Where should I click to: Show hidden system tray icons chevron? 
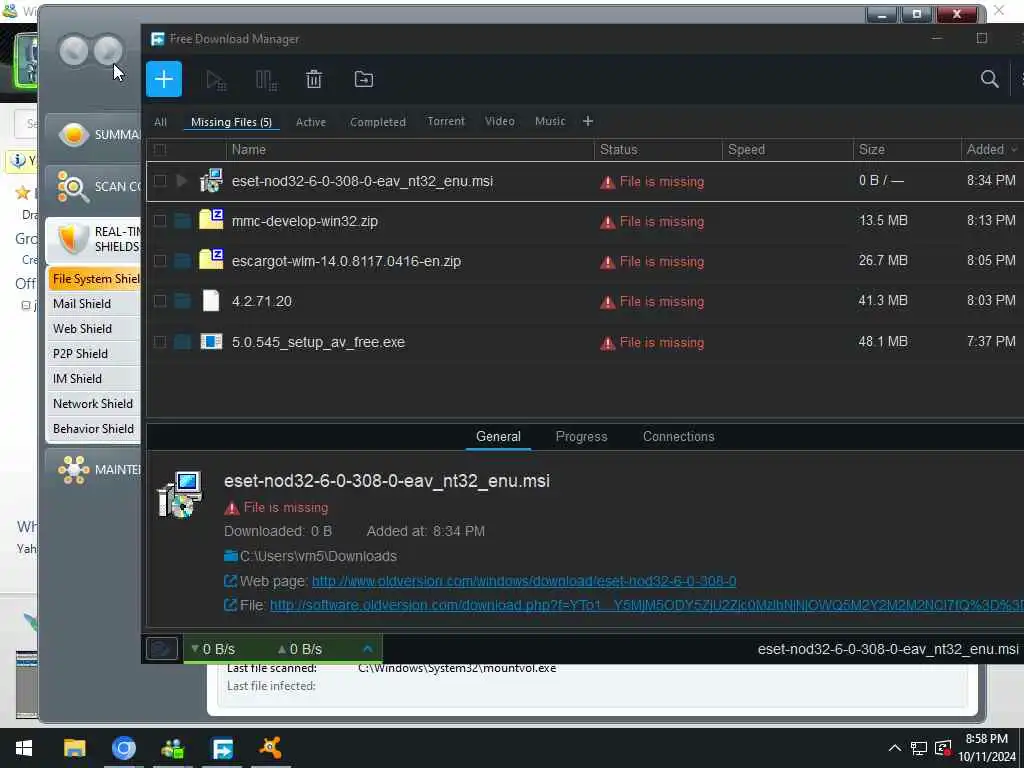pos(895,748)
